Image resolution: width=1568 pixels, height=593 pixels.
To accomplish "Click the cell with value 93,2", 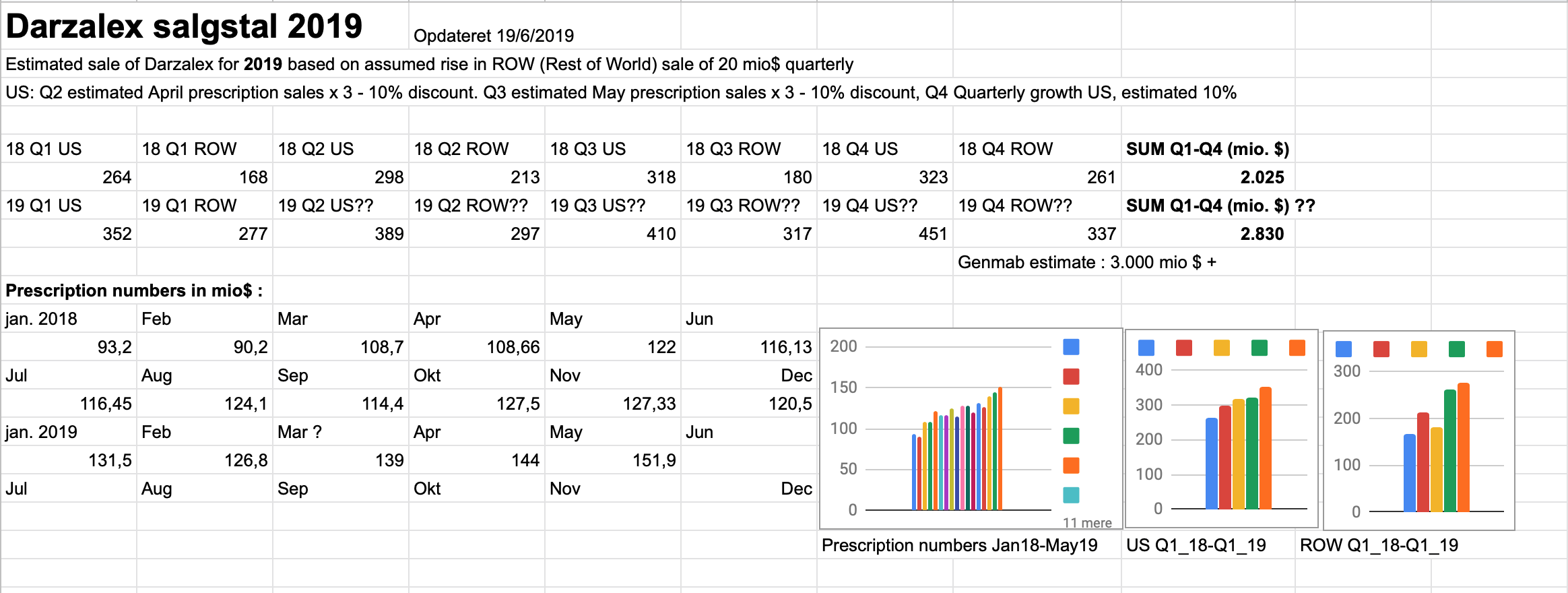I will pyautogui.click(x=69, y=346).
